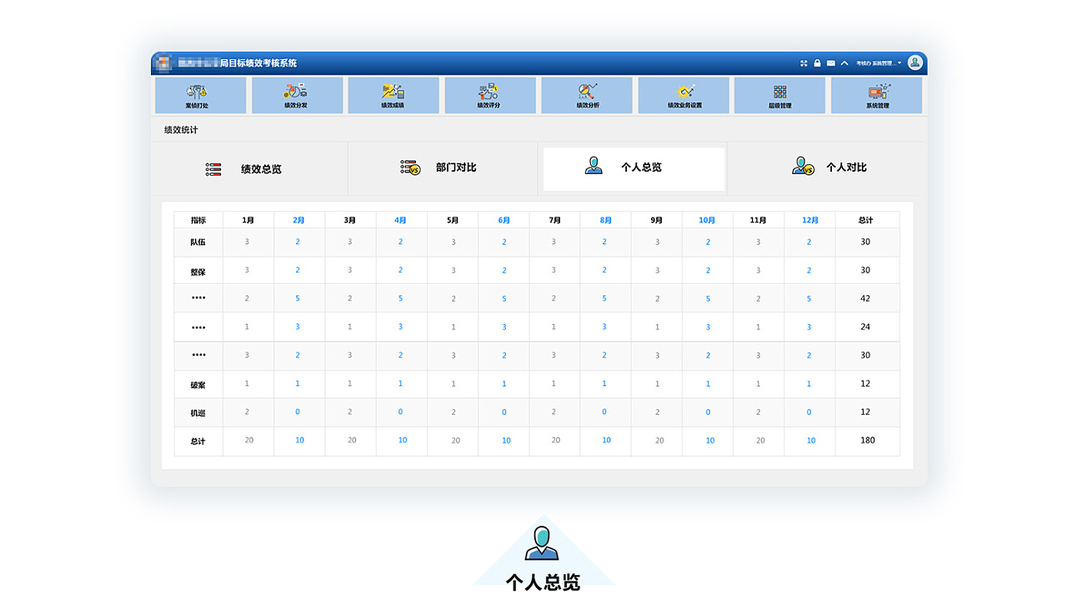Select the 机巡 row label

click(198, 414)
